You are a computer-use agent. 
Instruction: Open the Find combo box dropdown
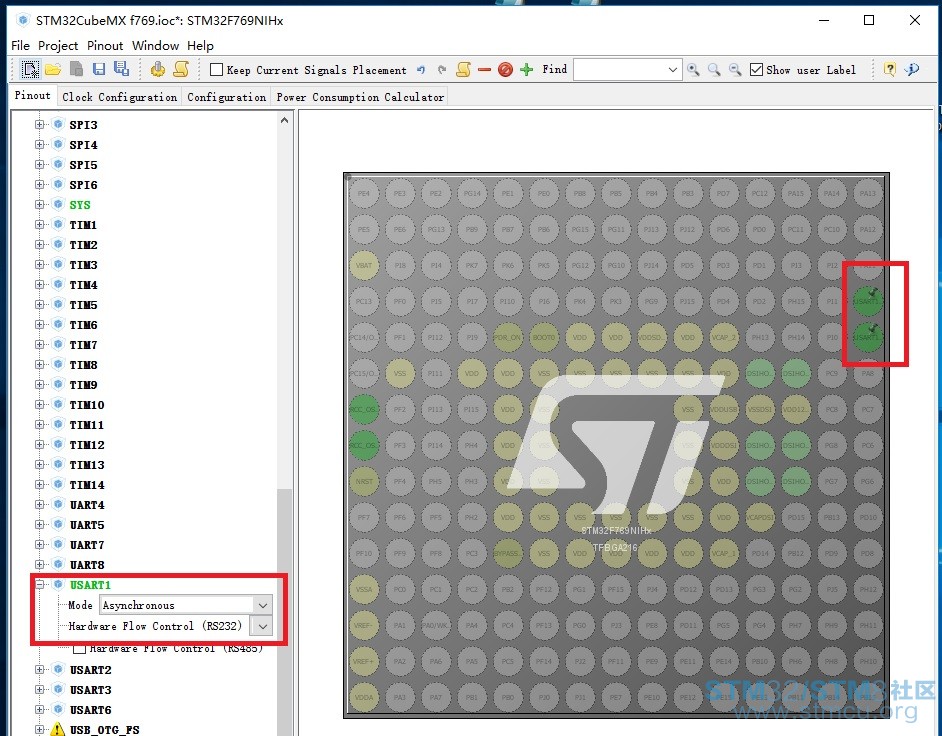672,70
